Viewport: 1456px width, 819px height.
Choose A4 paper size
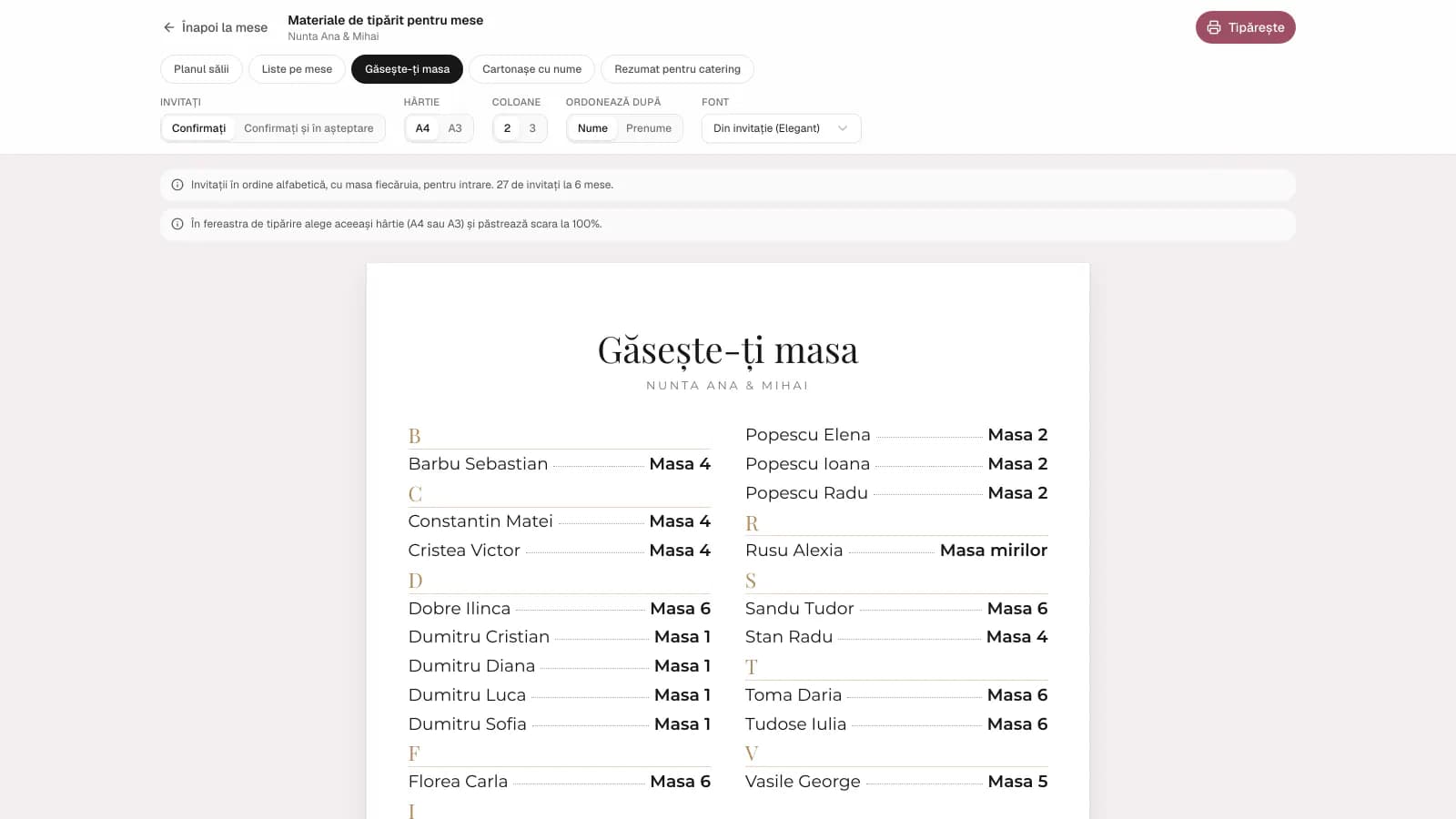pyautogui.click(x=422, y=128)
